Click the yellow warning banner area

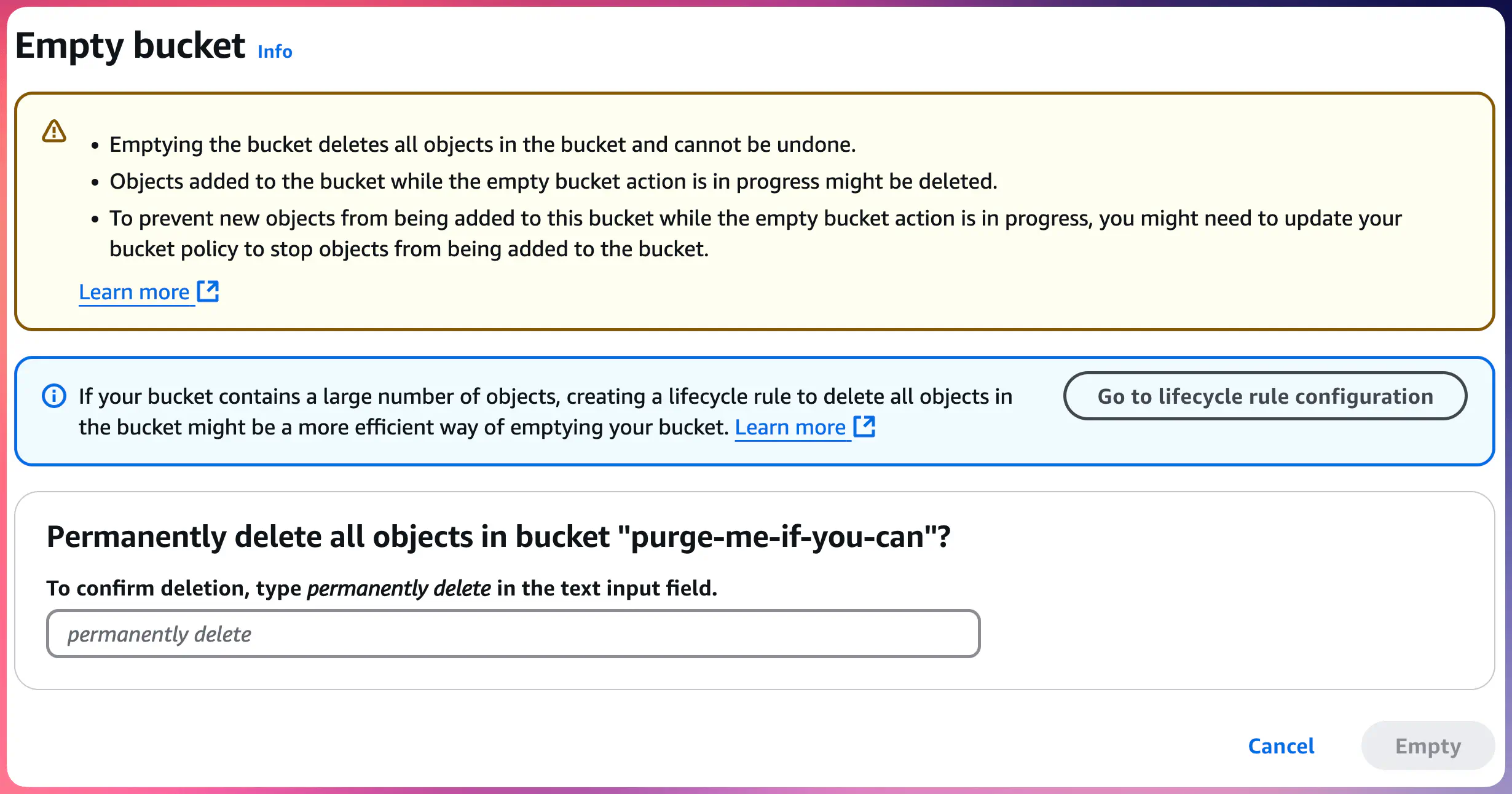[x=755, y=209]
